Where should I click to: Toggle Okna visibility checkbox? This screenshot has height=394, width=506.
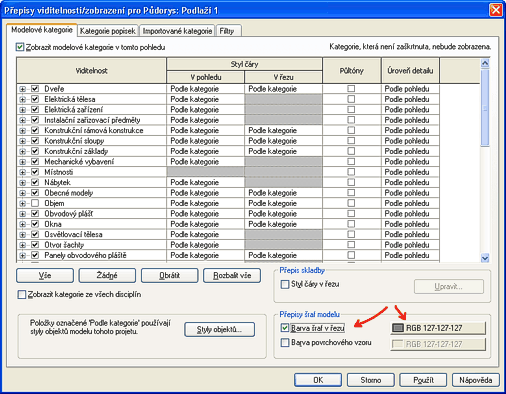(35, 224)
